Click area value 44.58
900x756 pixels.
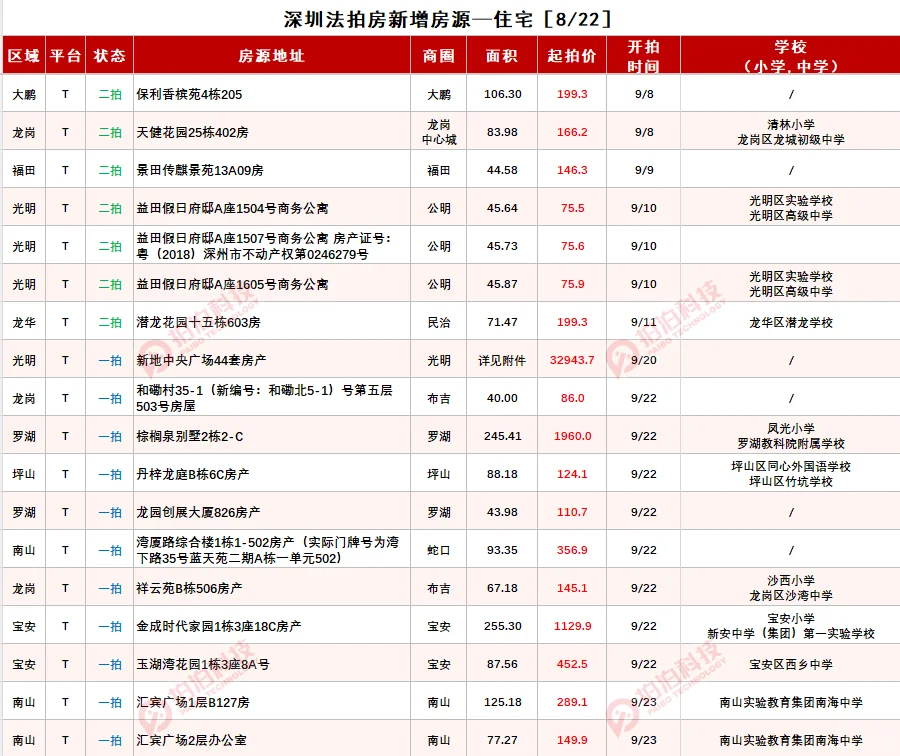tap(502, 170)
